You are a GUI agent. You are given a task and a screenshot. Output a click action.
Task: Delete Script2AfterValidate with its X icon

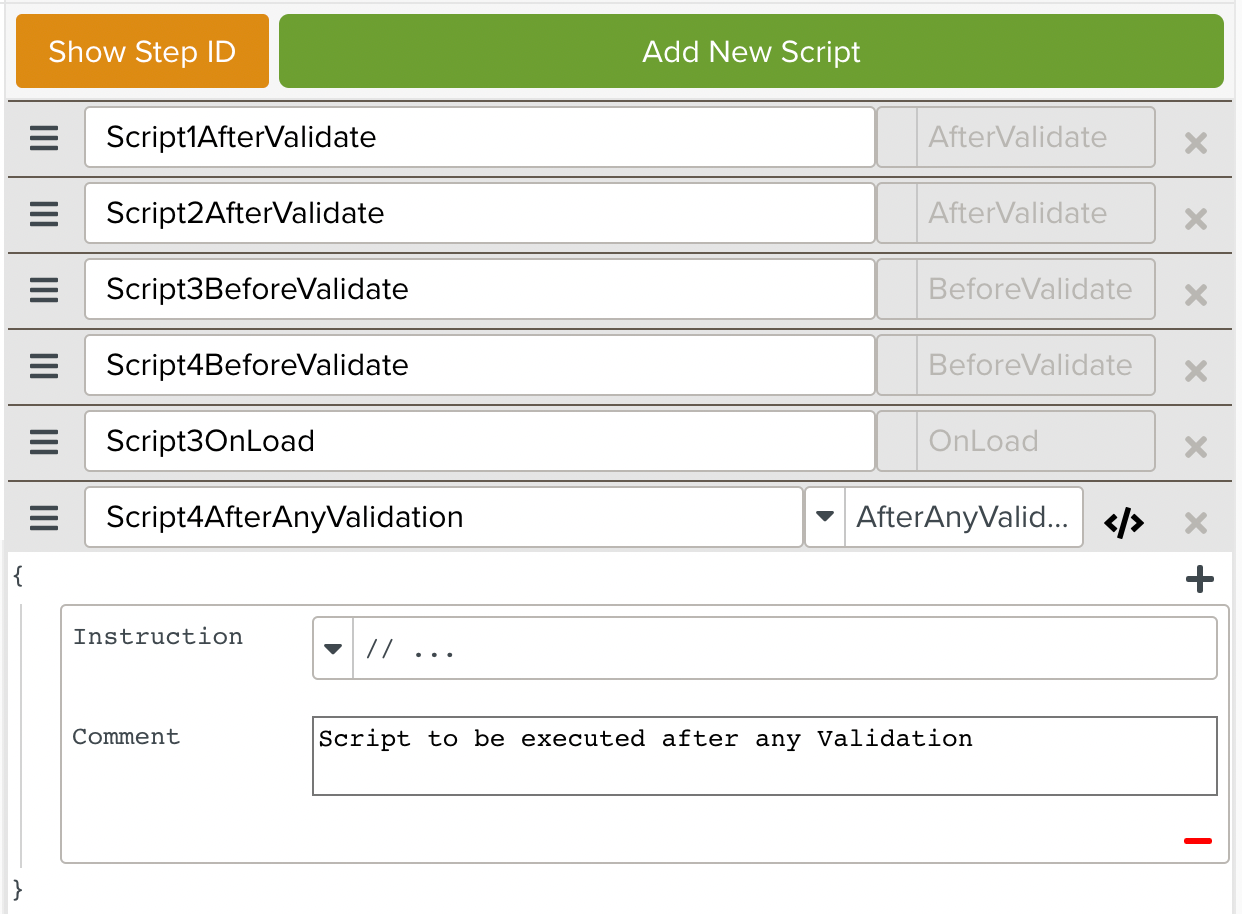point(1196,219)
